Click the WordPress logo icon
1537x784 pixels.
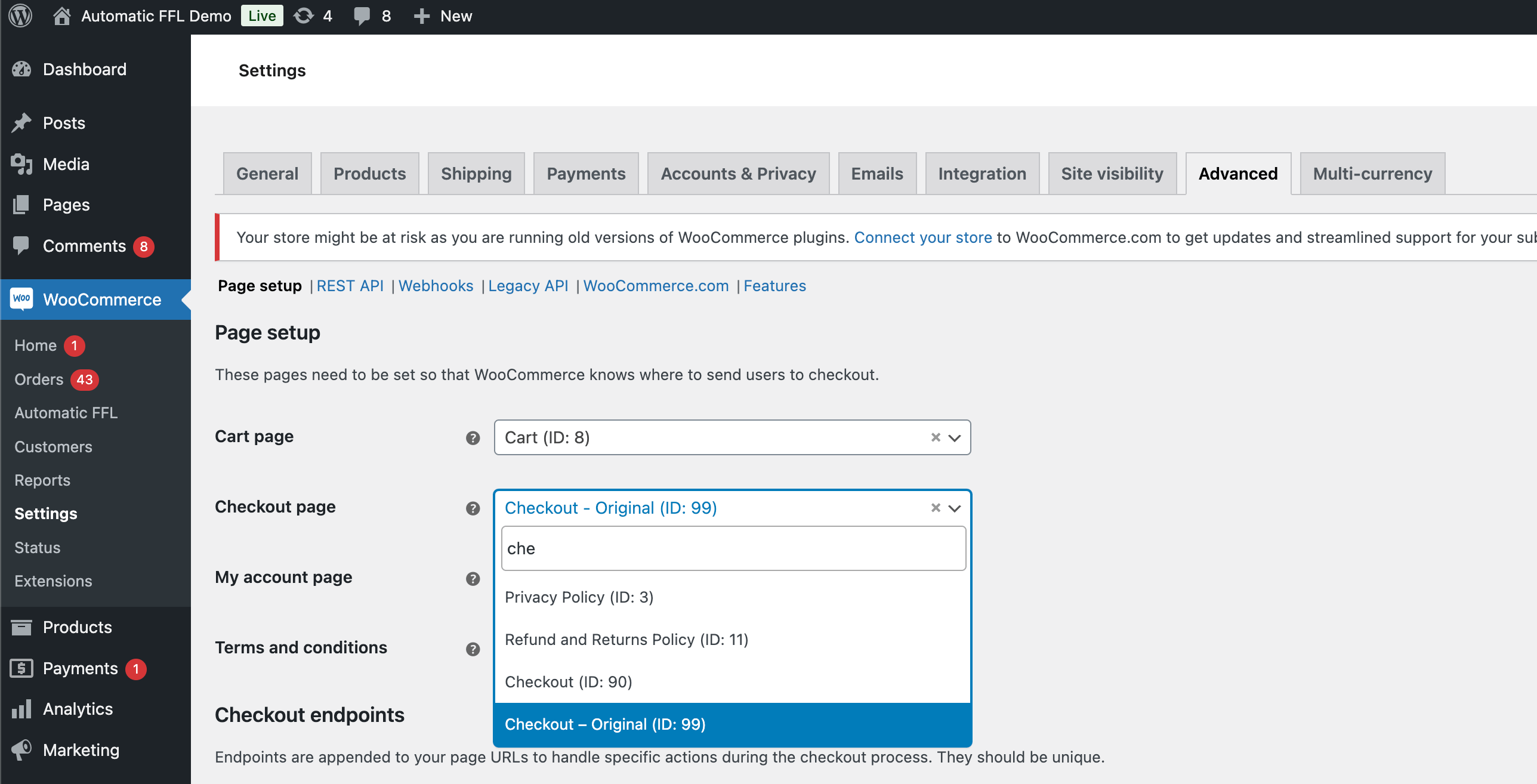pyautogui.click(x=21, y=16)
